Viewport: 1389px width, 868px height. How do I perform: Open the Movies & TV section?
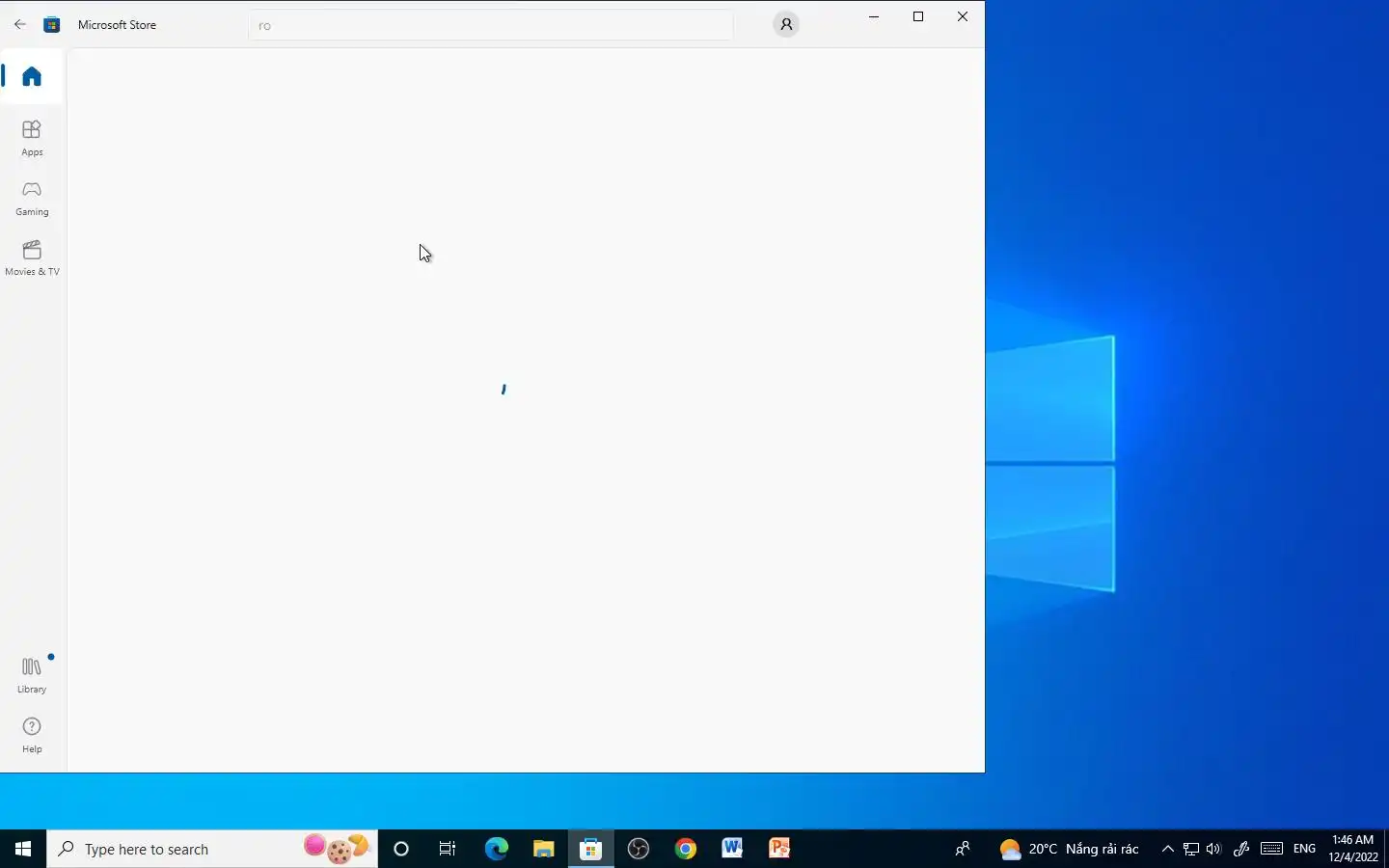click(32, 258)
